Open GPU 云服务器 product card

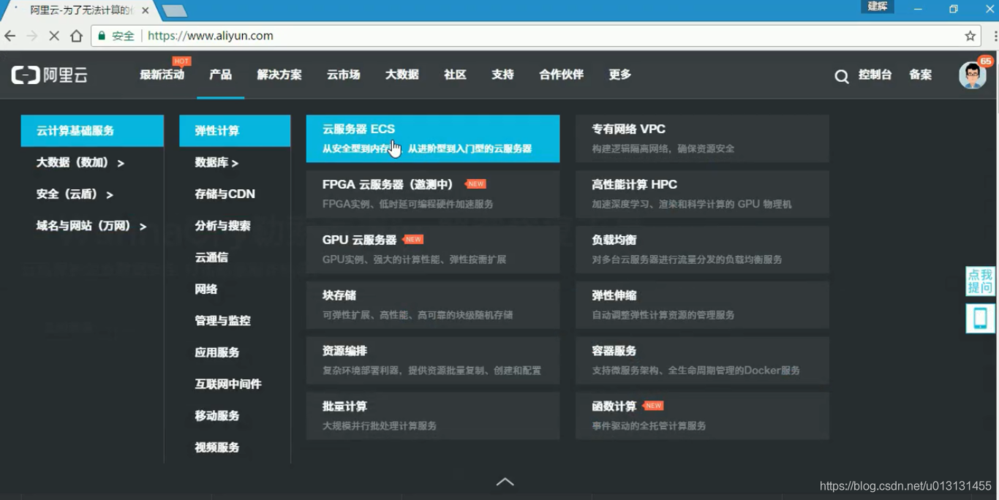(433, 249)
